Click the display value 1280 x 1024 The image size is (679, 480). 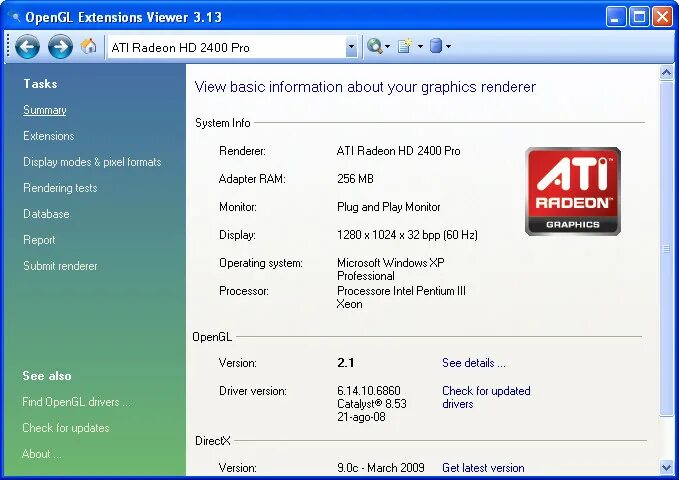tap(407, 235)
